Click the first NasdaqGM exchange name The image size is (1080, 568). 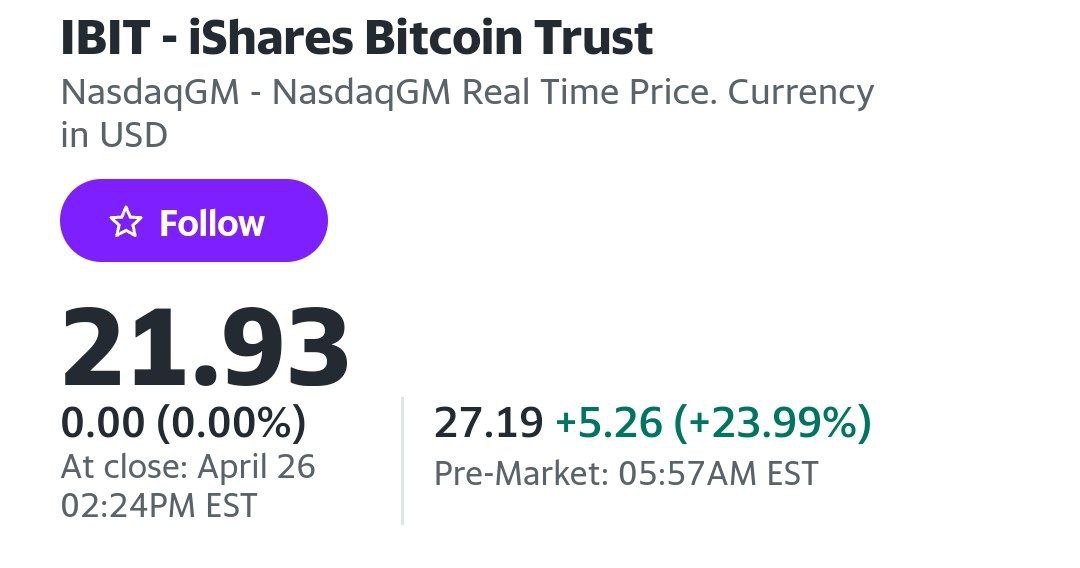coord(150,93)
